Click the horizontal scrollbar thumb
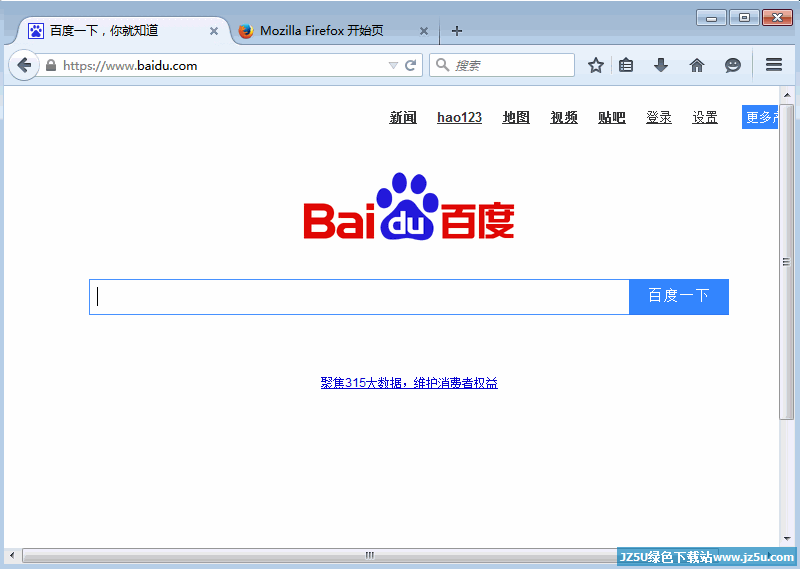800x569 pixels. [370, 555]
